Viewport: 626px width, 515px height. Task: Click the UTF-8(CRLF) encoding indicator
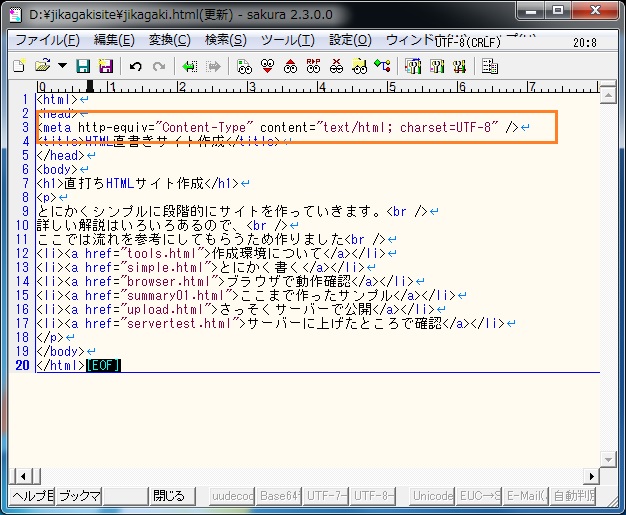point(467,42)
